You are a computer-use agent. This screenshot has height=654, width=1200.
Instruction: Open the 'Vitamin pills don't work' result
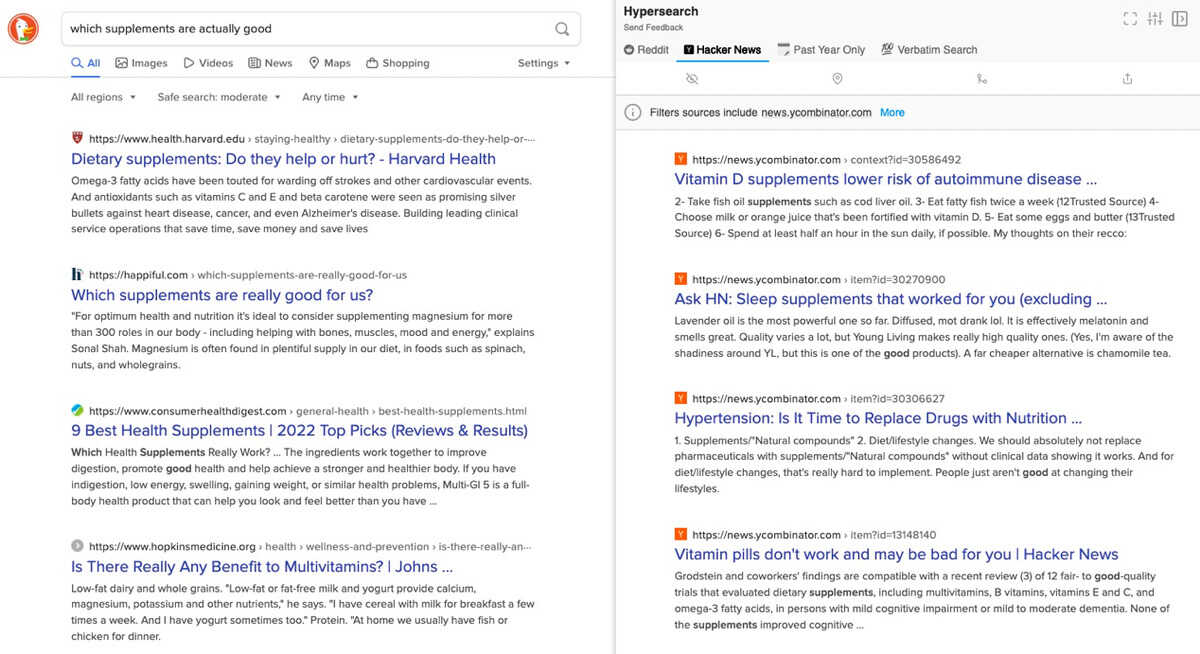896,554
